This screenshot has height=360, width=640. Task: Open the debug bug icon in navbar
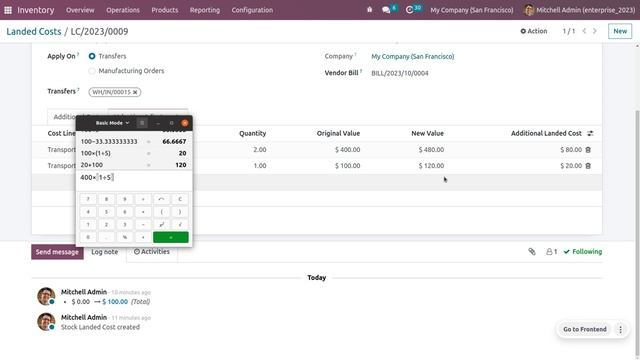click(369, 10)
